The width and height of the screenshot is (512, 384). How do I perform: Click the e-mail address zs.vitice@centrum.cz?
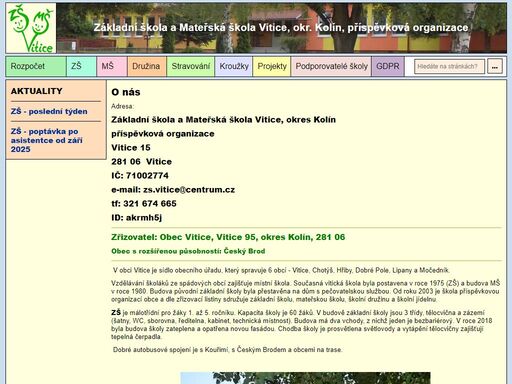tap(189, 190)
